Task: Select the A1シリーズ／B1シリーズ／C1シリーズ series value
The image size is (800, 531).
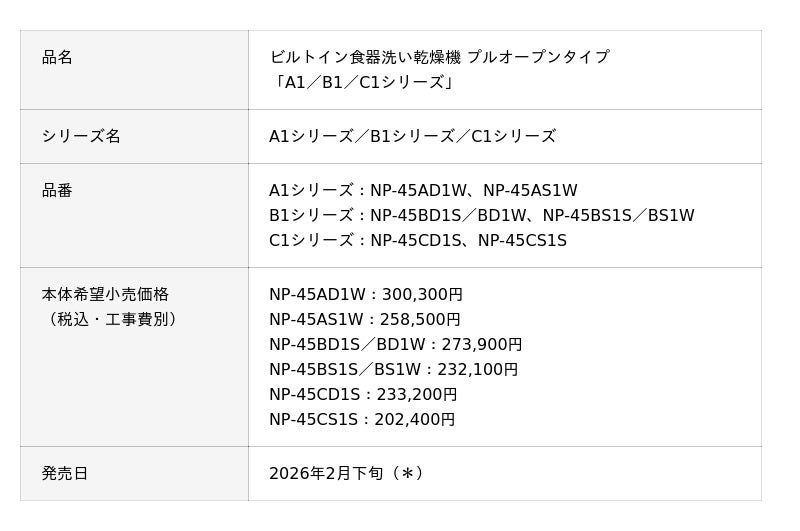Action: click(412, 136)
